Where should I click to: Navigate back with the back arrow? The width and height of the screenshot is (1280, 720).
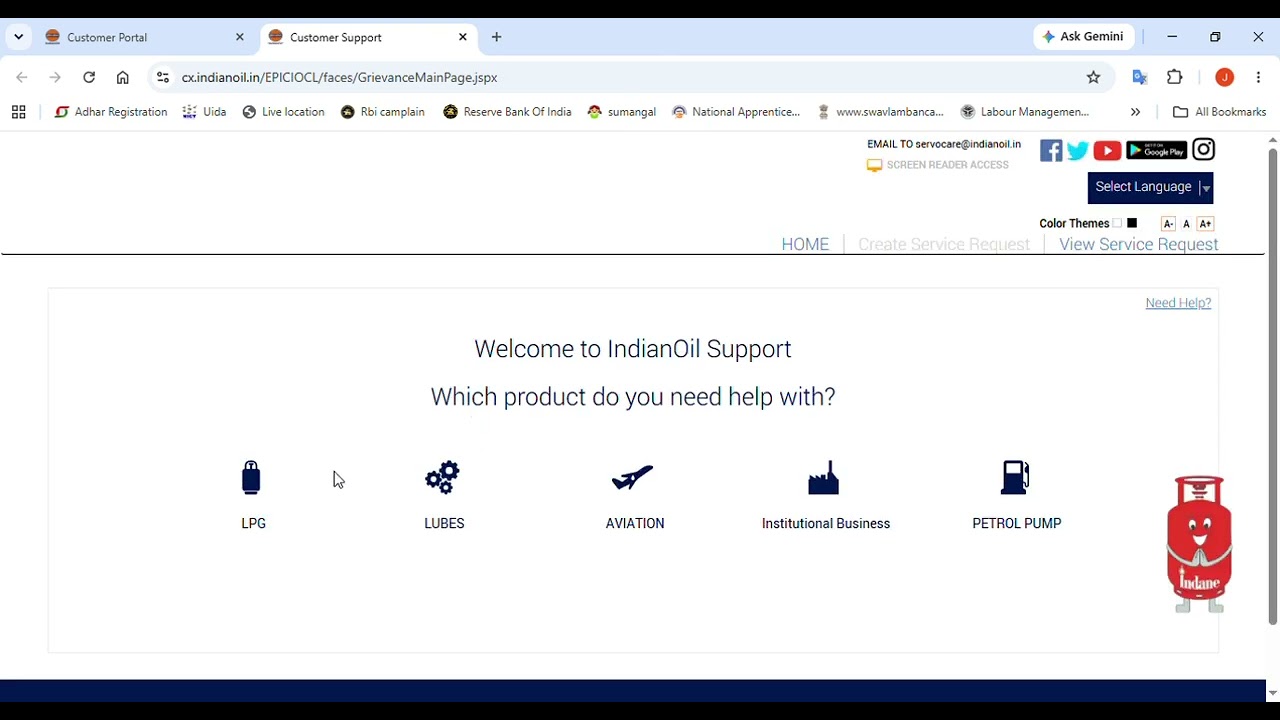click(x=22, y=77)
